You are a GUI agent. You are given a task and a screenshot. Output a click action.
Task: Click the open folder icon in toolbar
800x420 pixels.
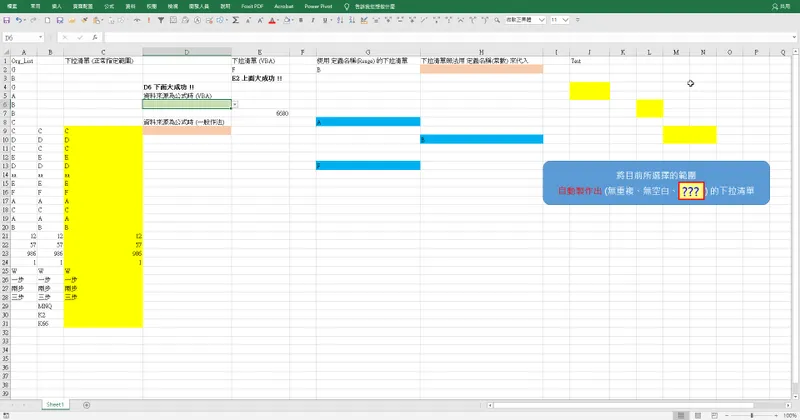click(x=72, y=20)
